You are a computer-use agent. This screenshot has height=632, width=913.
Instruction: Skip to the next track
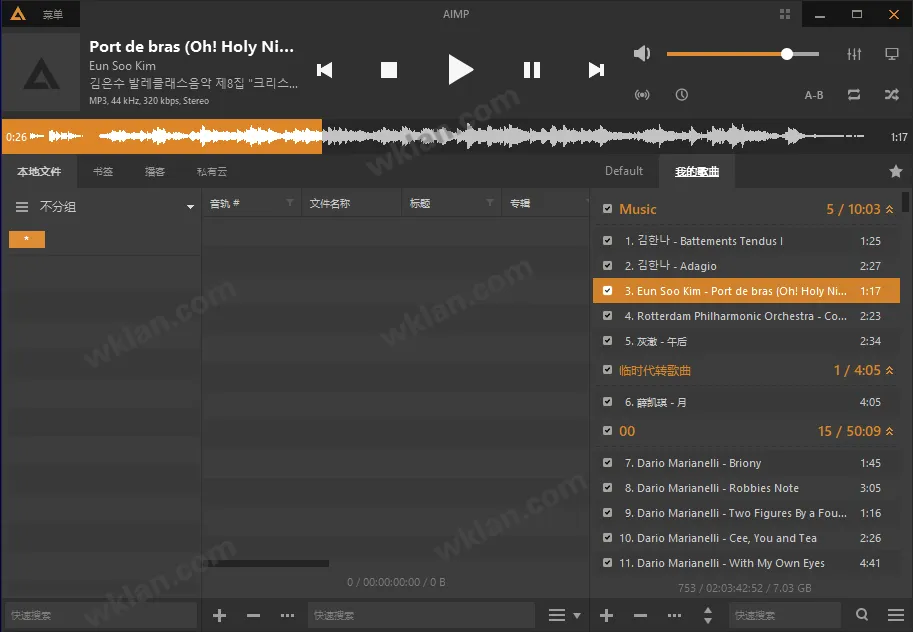pos(596,70)
